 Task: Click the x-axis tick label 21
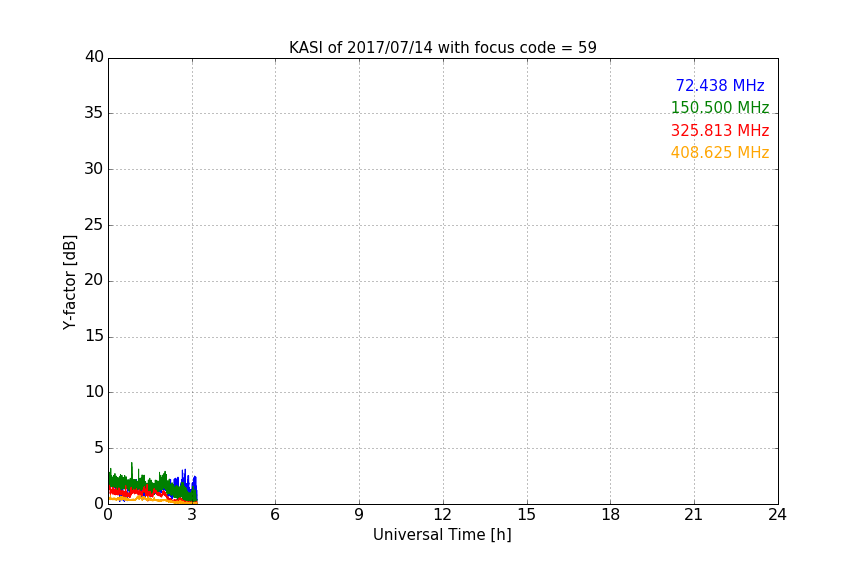[x=694, y=515]
